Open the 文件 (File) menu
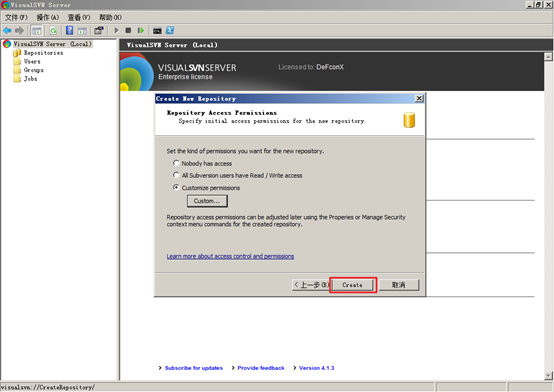 (16, 17)
